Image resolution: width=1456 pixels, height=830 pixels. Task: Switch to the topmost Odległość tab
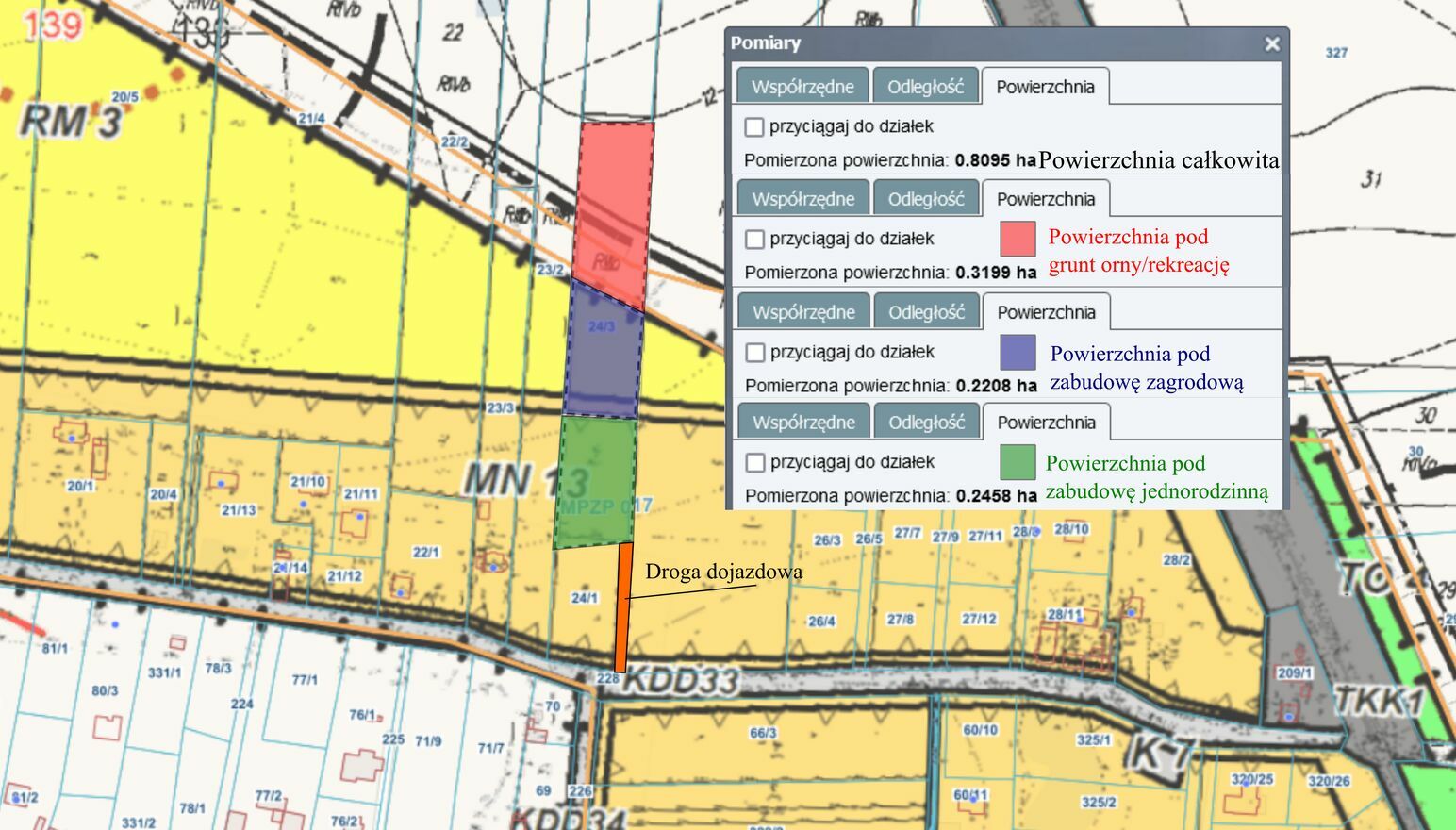point(925,87)
